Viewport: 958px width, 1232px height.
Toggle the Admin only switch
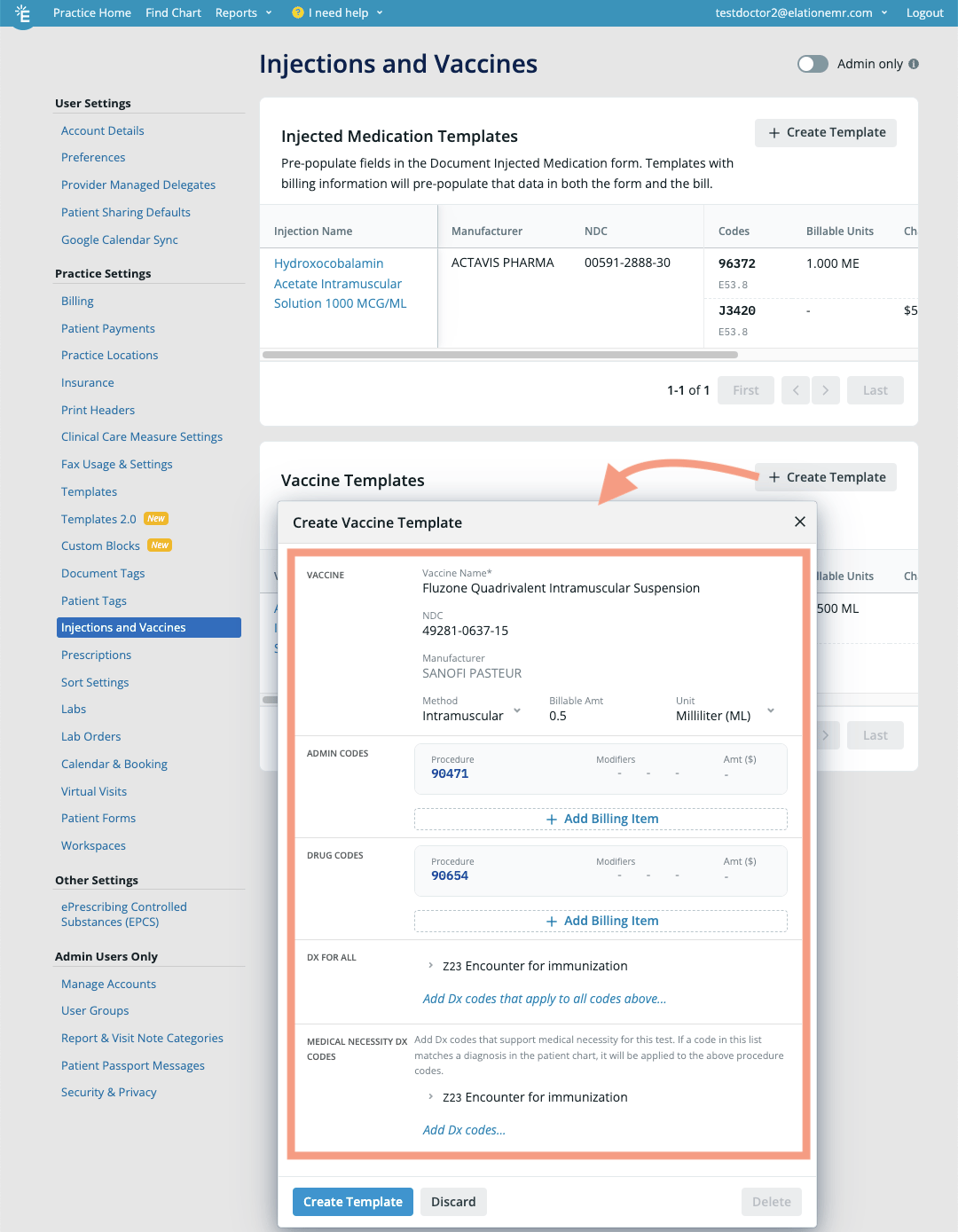(813, 64)
